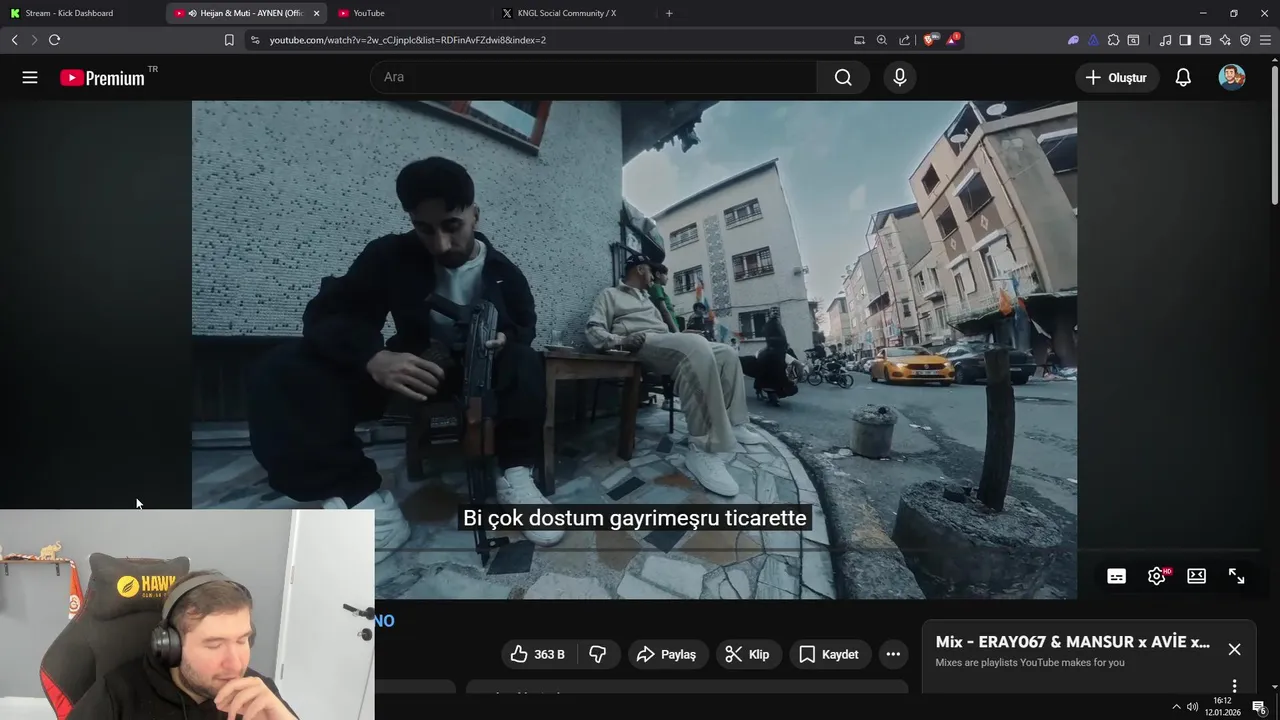
Task: Open the browser main menu
Action: [1265, 40]
